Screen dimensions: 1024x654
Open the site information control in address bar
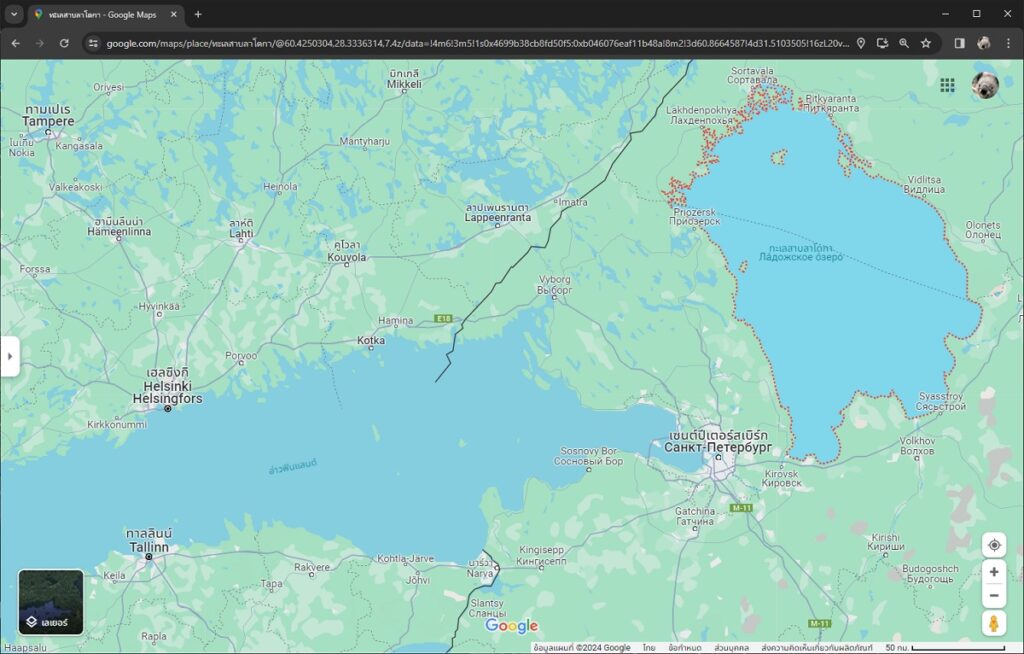pyautogui.click(x=93, y=43)
